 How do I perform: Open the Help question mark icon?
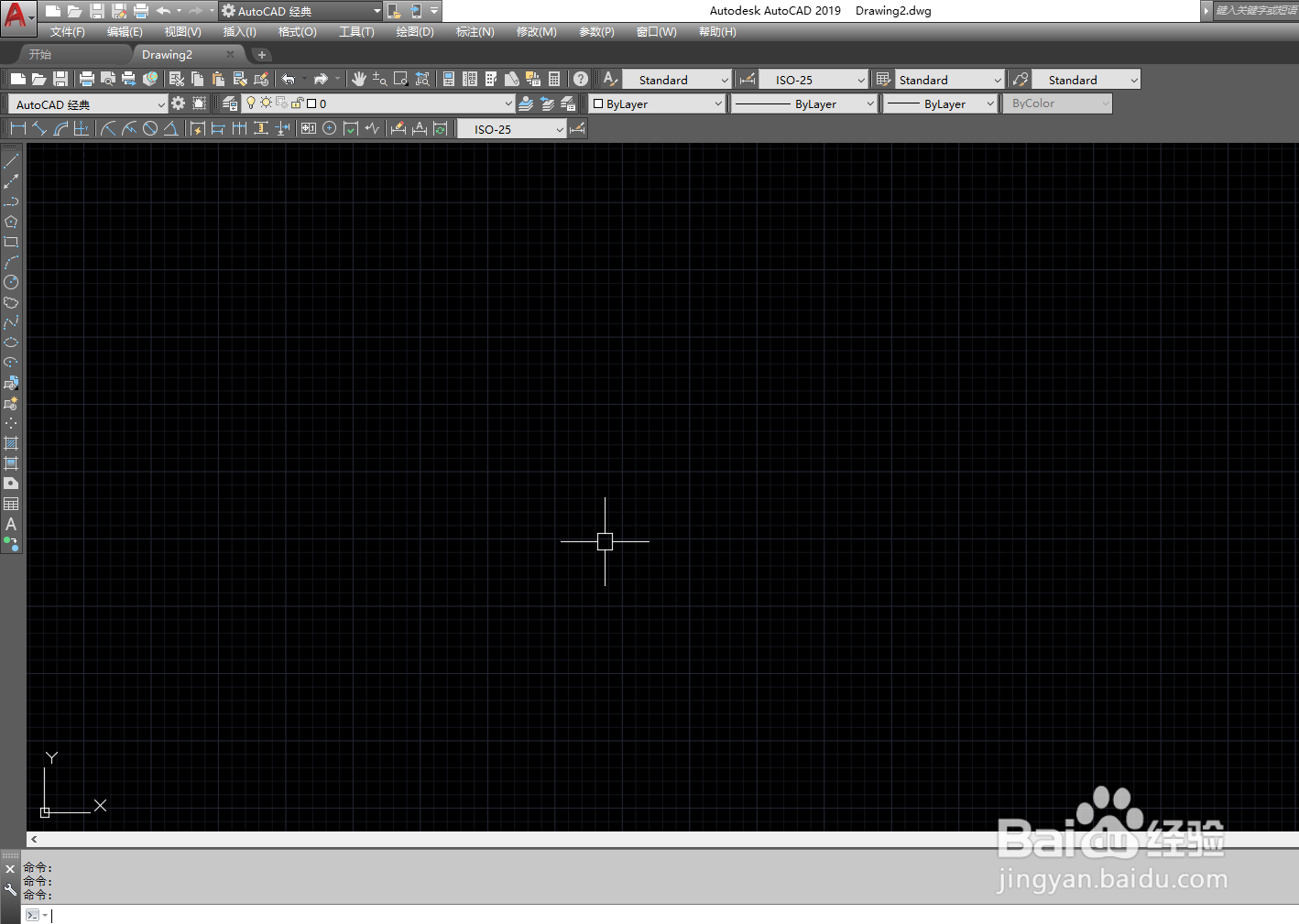point(581,80)
